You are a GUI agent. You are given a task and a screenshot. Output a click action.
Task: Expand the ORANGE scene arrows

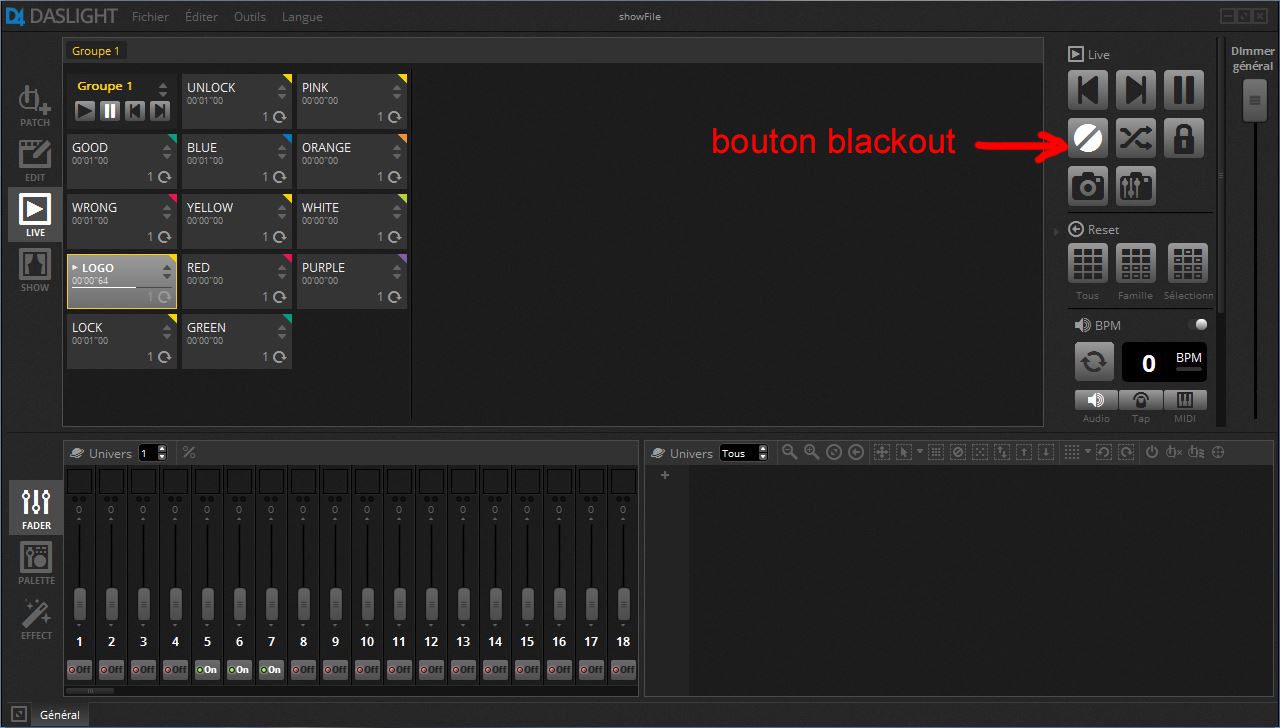point(396,152)
